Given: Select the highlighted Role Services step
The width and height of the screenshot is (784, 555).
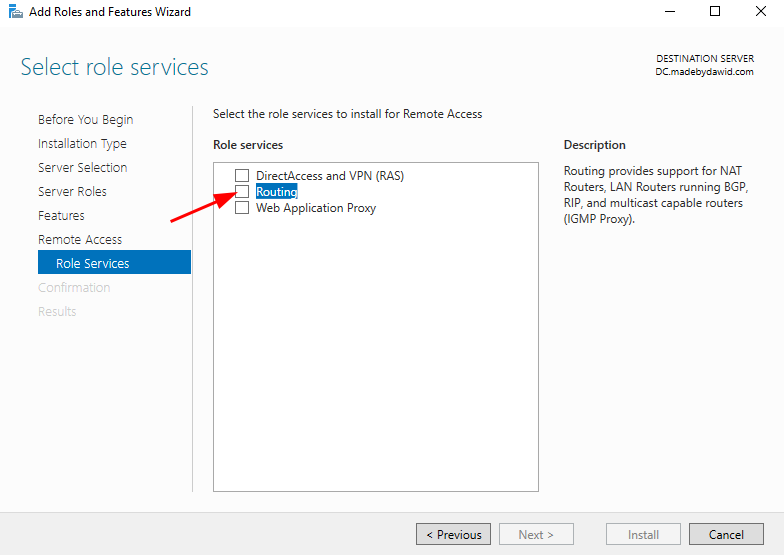Looking at the screenshot, I should tap(114, 262).
